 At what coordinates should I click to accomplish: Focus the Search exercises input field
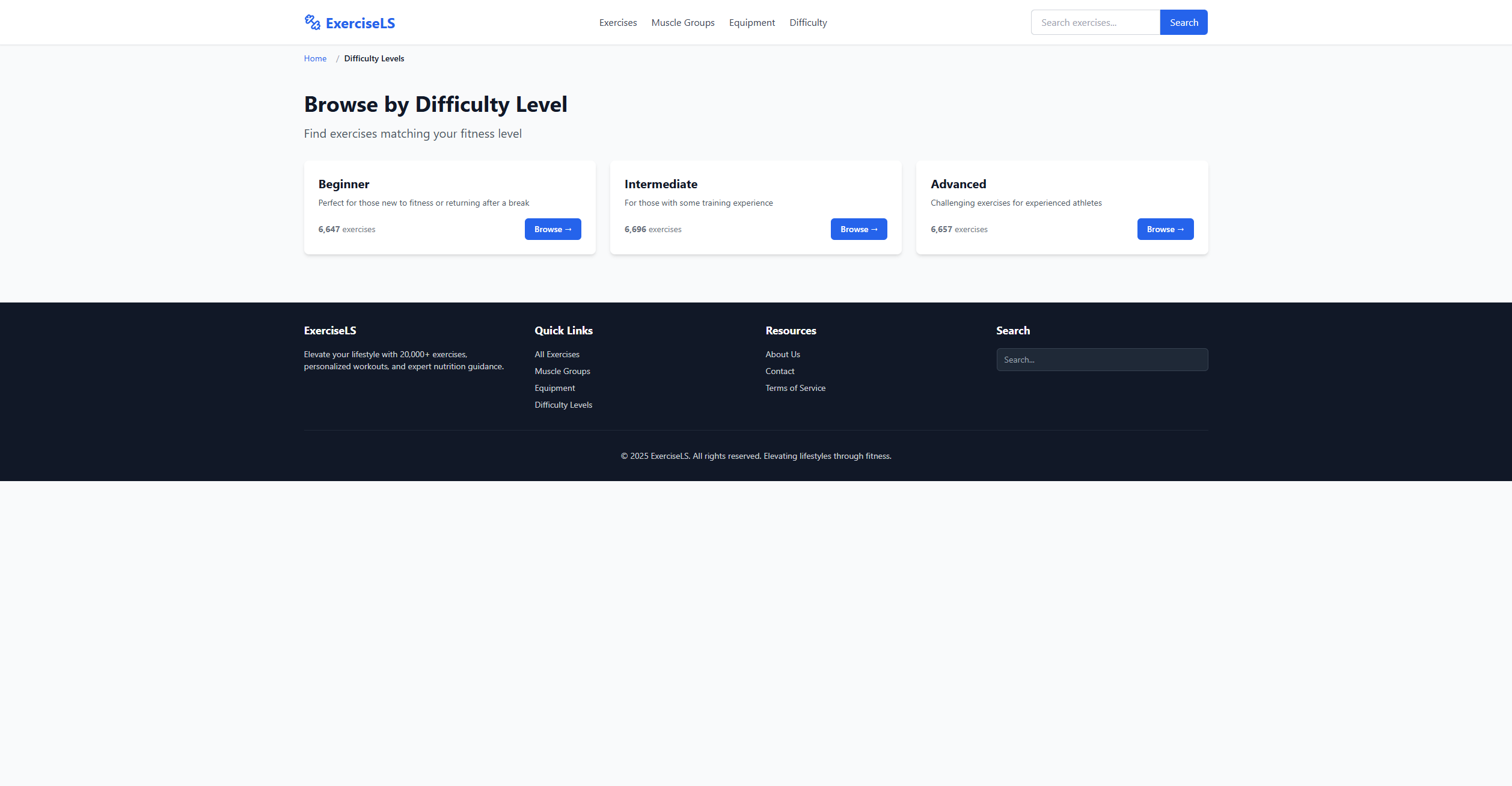1095,23
